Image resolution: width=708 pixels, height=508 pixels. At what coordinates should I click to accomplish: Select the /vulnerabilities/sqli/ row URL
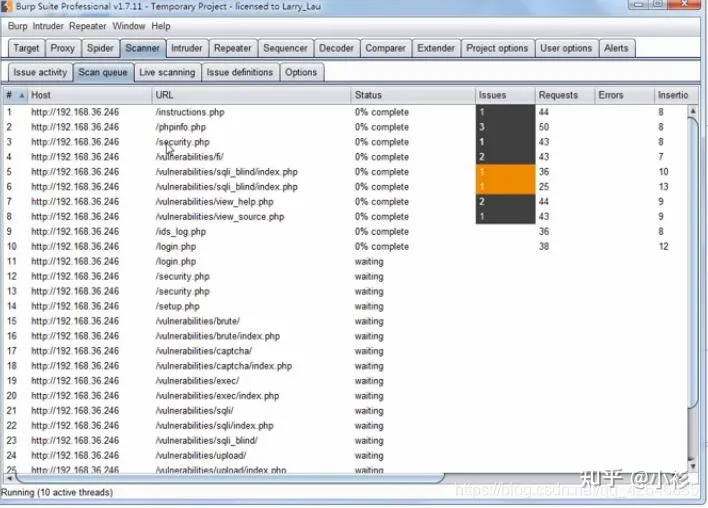[195, 410]
